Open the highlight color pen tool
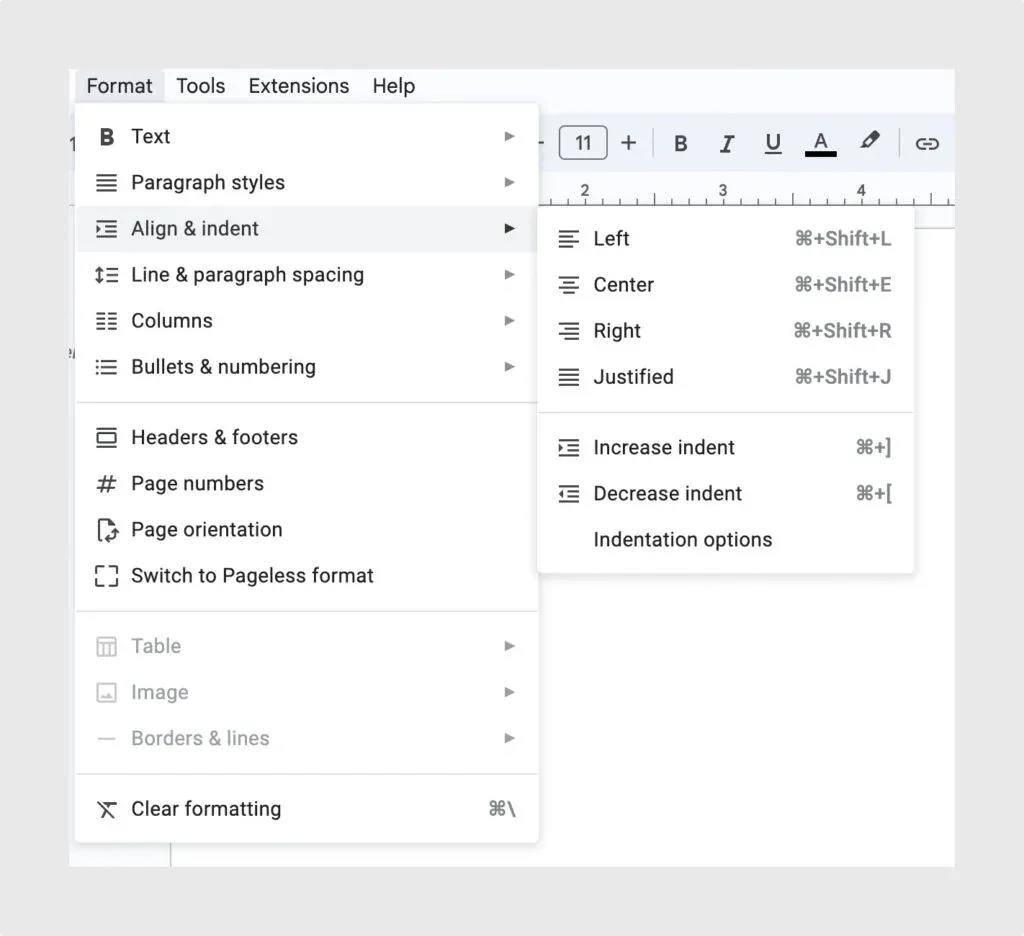 click(870, 142)
